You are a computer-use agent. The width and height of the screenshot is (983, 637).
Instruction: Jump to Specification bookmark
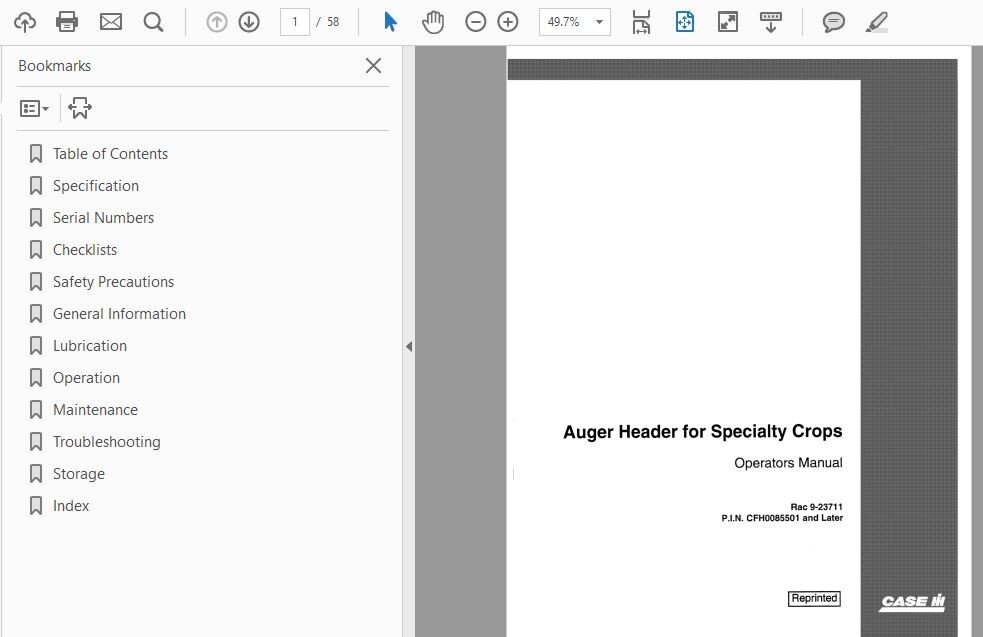(96, 186)
